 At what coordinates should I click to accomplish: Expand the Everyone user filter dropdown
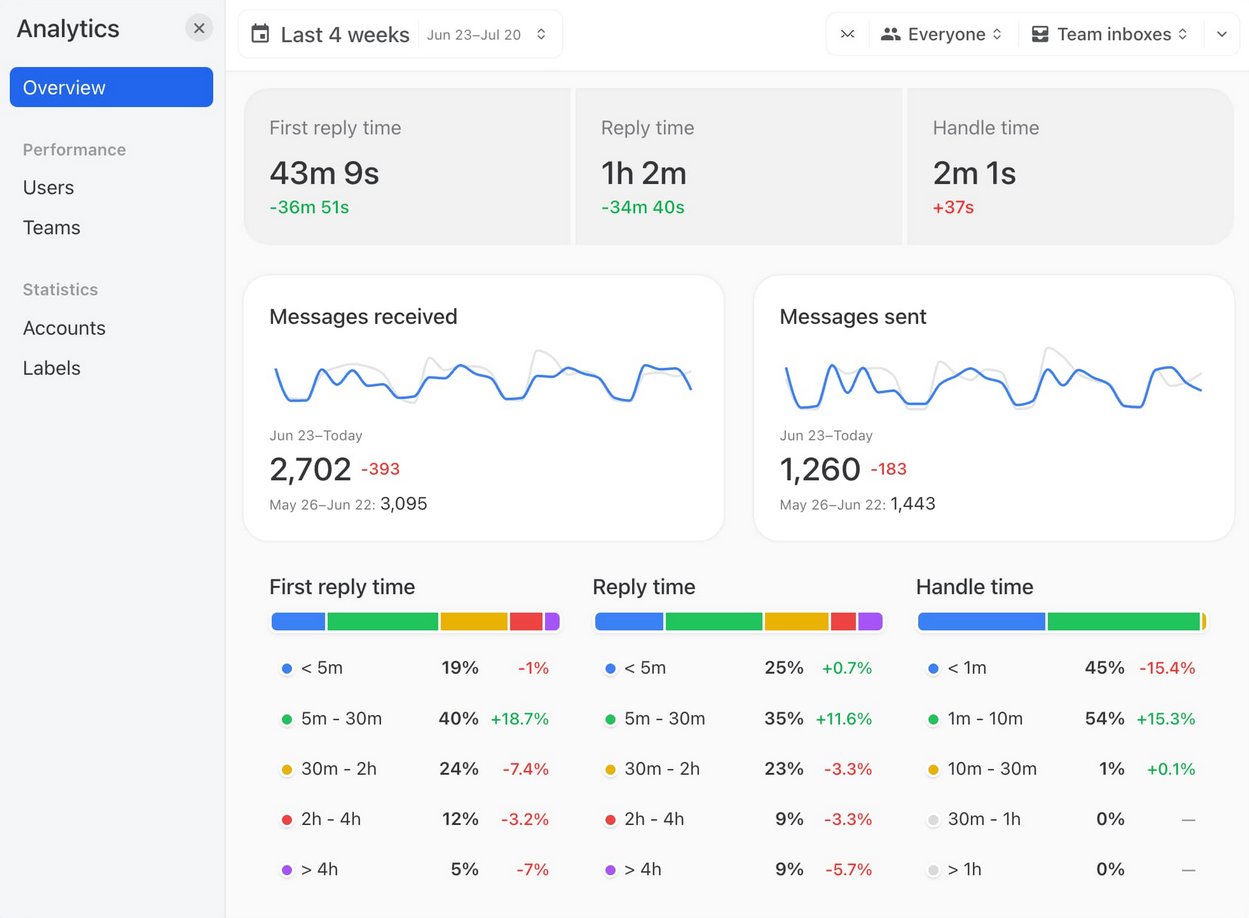tap(941, 34)
